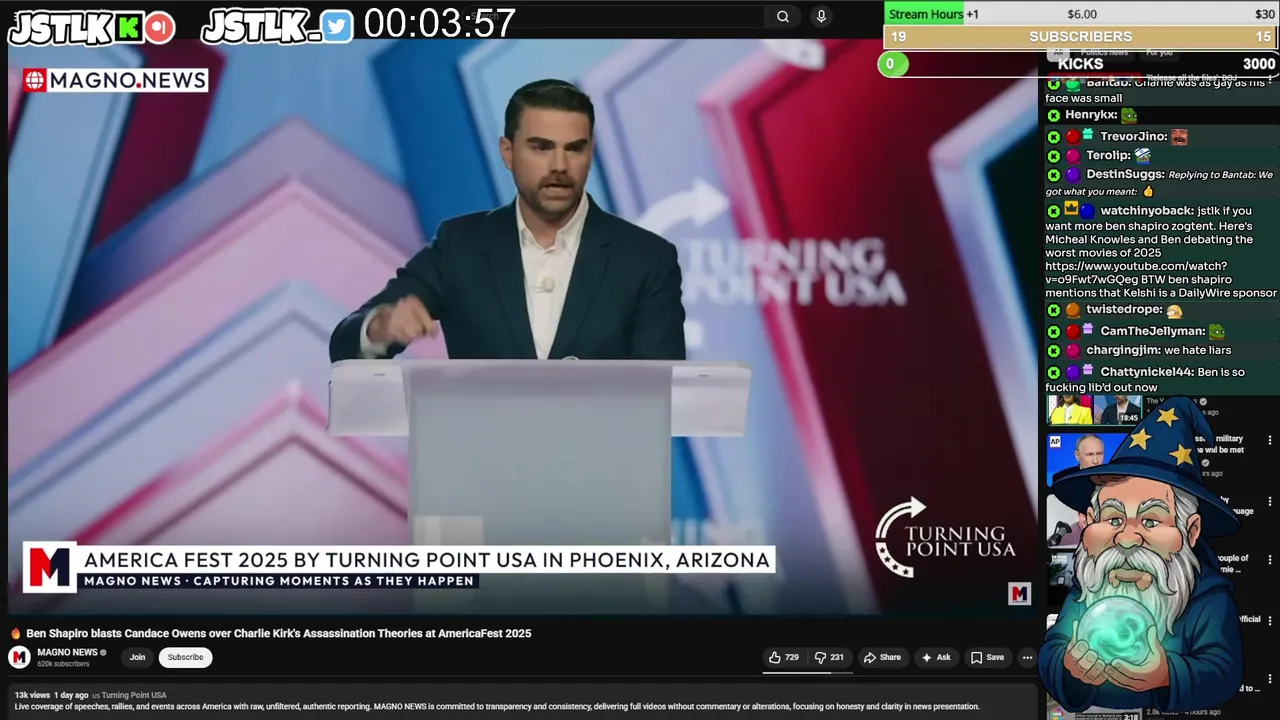Viewport: 1280px width, 720px height.
Task: Open the recommended video thumbnail showing 18:45
Action: (x=1094, y=410)
